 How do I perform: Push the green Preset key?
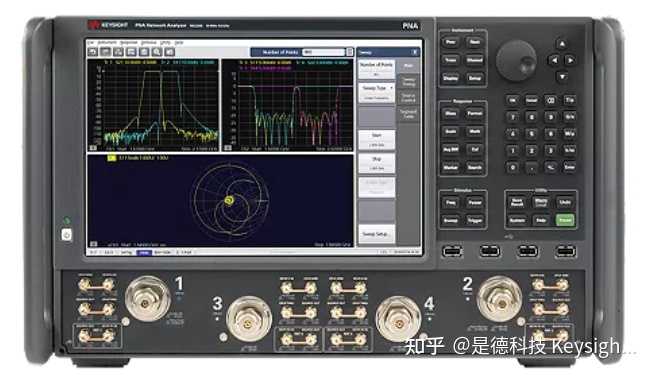click(x=565, y=220)
